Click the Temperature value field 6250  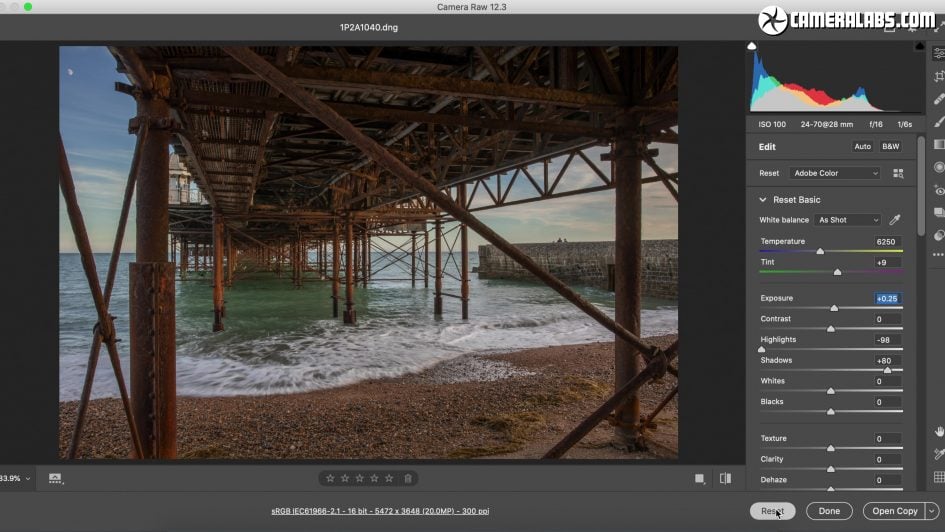click(x=888, y=242)
